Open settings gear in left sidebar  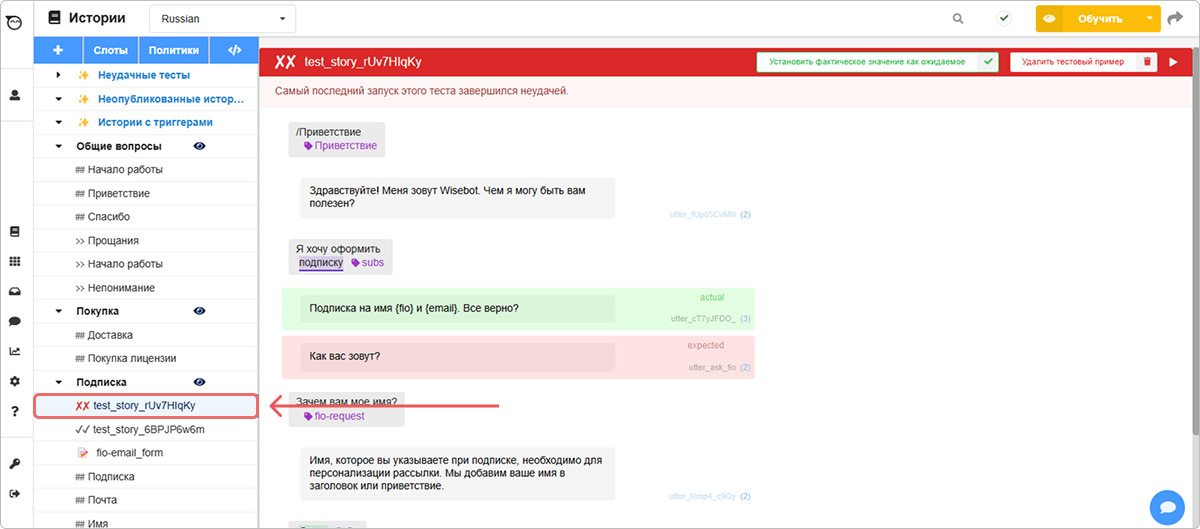(15, 381)
